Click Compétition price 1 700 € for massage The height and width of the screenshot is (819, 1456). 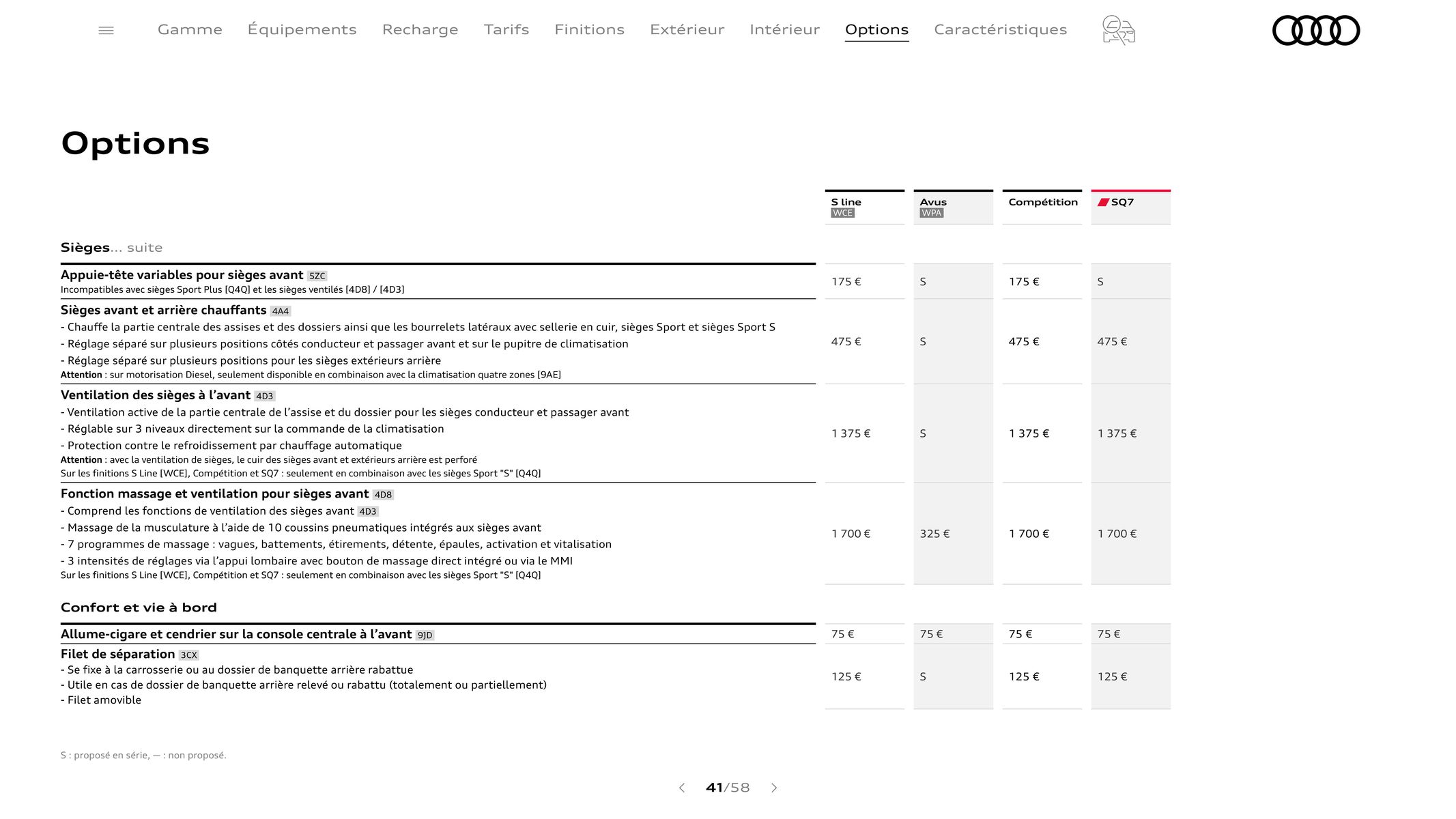point(1029,534)
